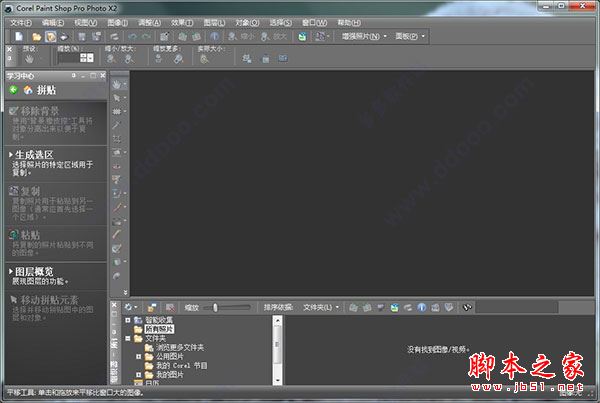600x403 pixels.
Task: Click the zoom-out magnifier under 缩小/放大
Action: click(111, 59)
